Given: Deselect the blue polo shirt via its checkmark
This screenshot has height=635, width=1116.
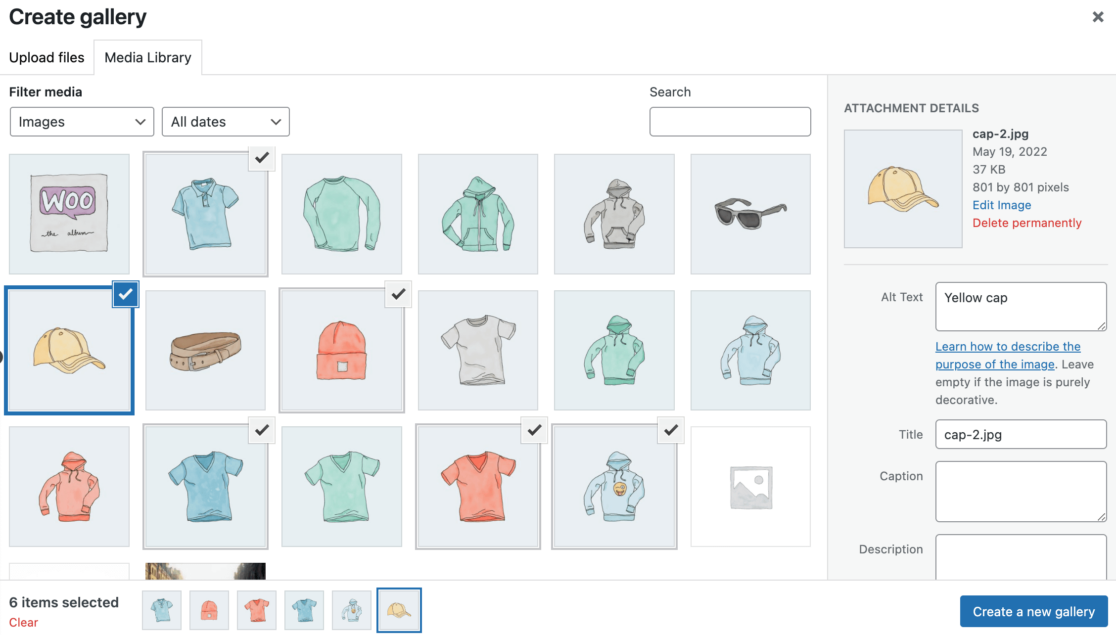Looking at the screenshot, I should pyautogui.click(x=262, y=159).
